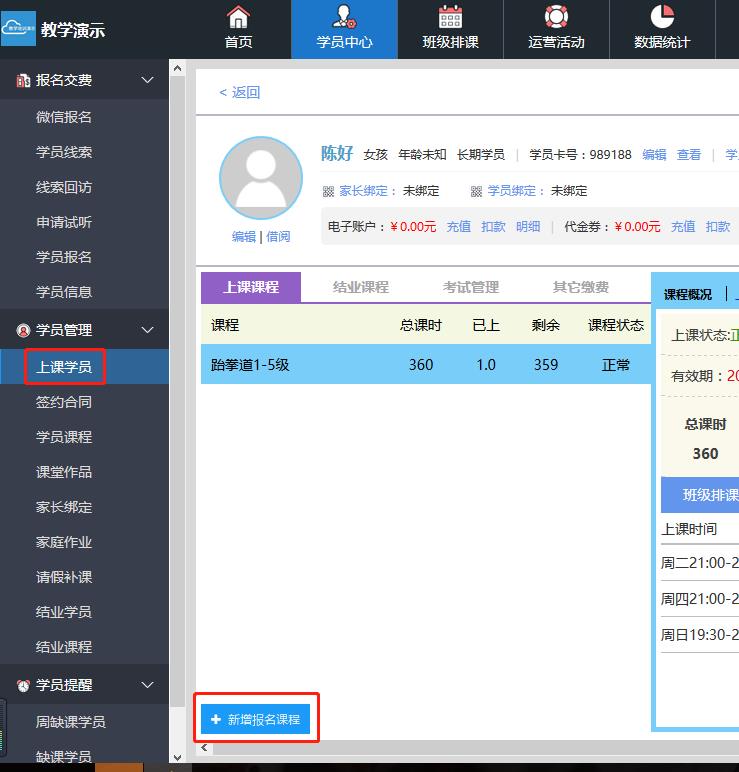This screenshot has height=772, width=739.
Task: Click 充值 next to 电子账户
Action: [458, 227]
